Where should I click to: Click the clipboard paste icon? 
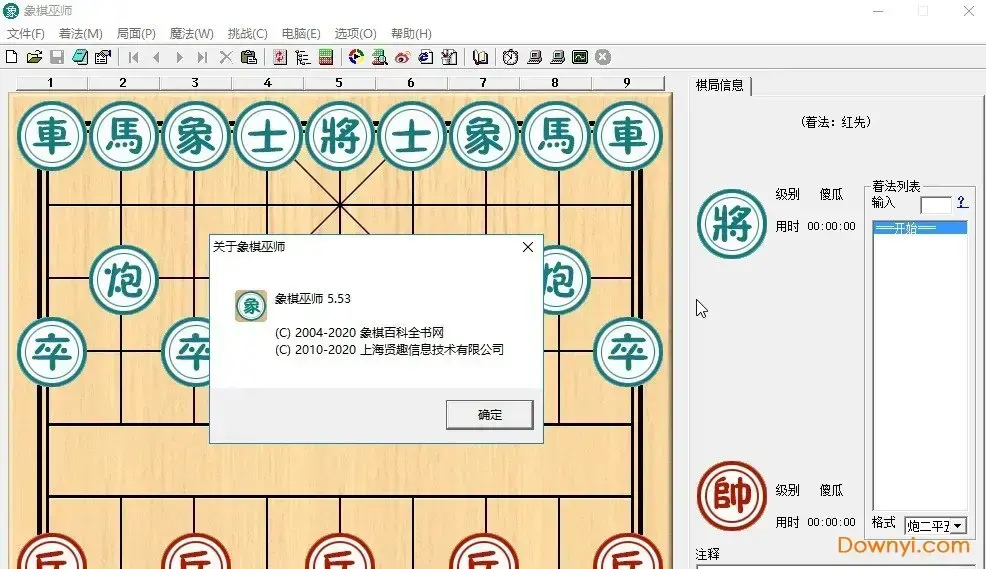249,57
